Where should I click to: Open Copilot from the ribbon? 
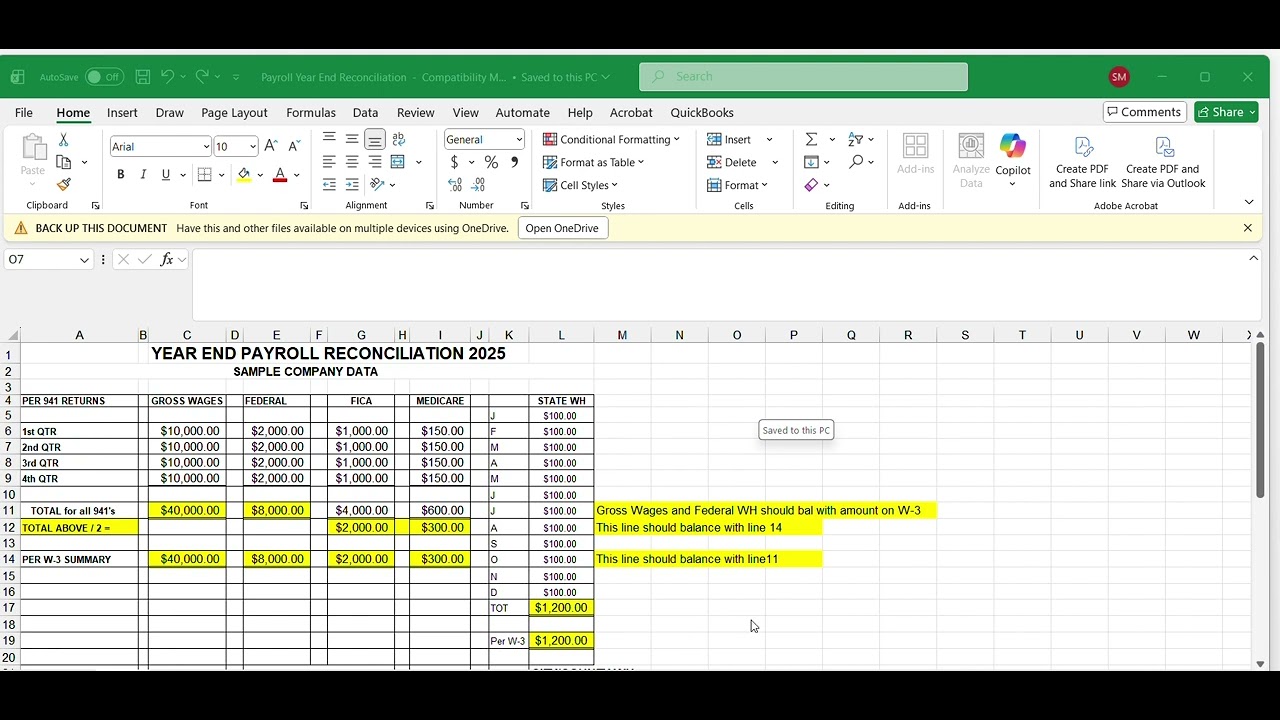(x=1012, y=160)
